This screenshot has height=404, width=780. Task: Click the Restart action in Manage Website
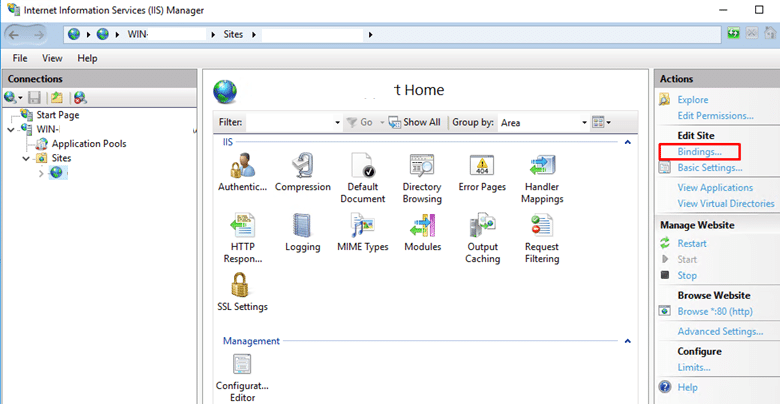(x=691, y=243)
